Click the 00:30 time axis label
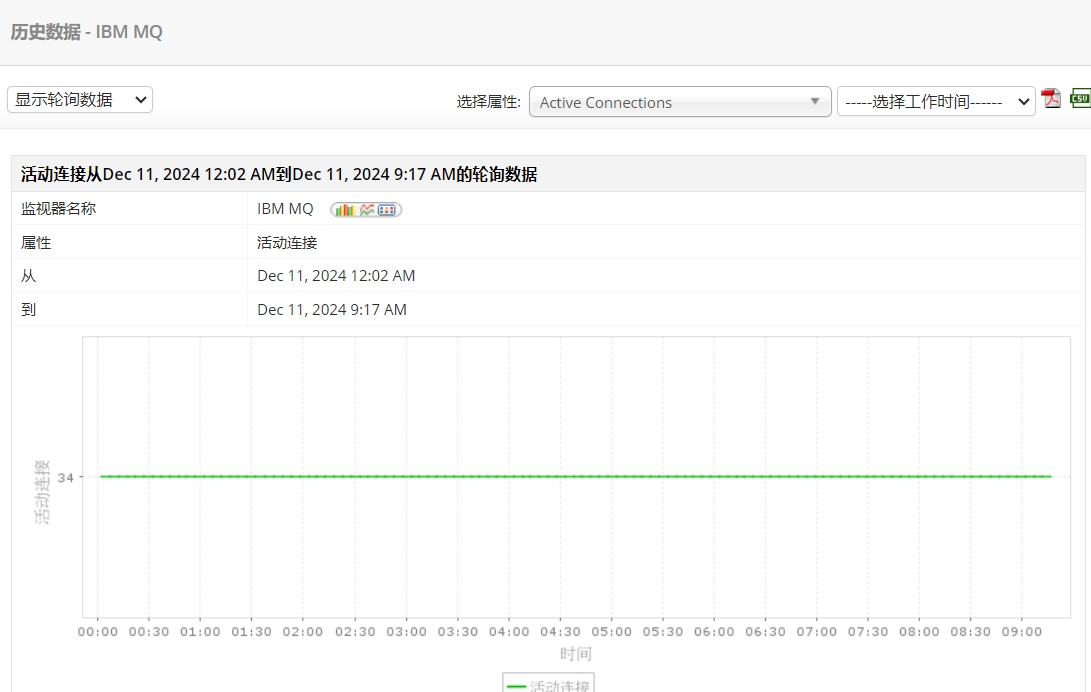The image size is (1091, 692). pos(149,631)
